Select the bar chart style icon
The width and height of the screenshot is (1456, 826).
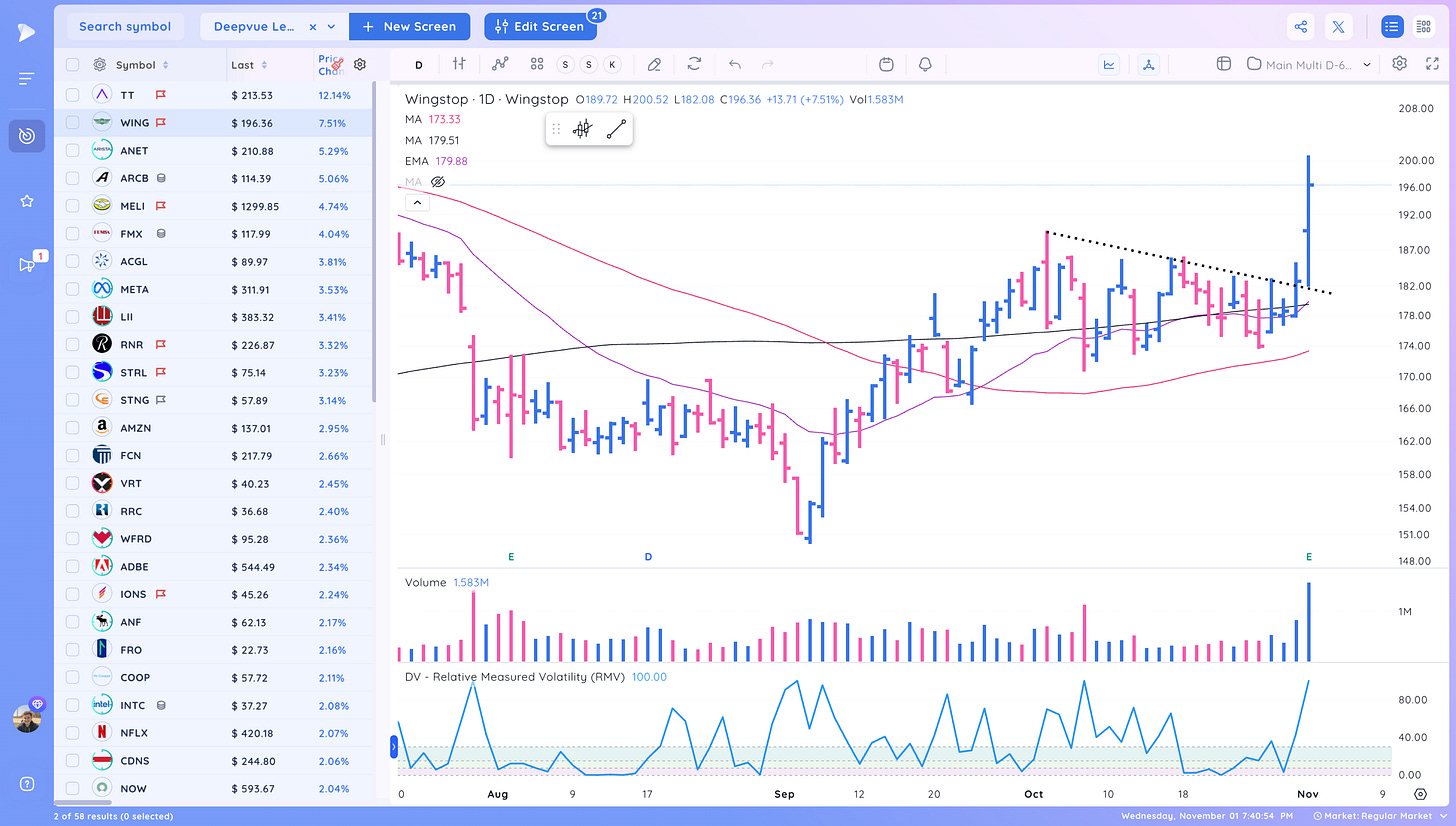coord(459,64)
